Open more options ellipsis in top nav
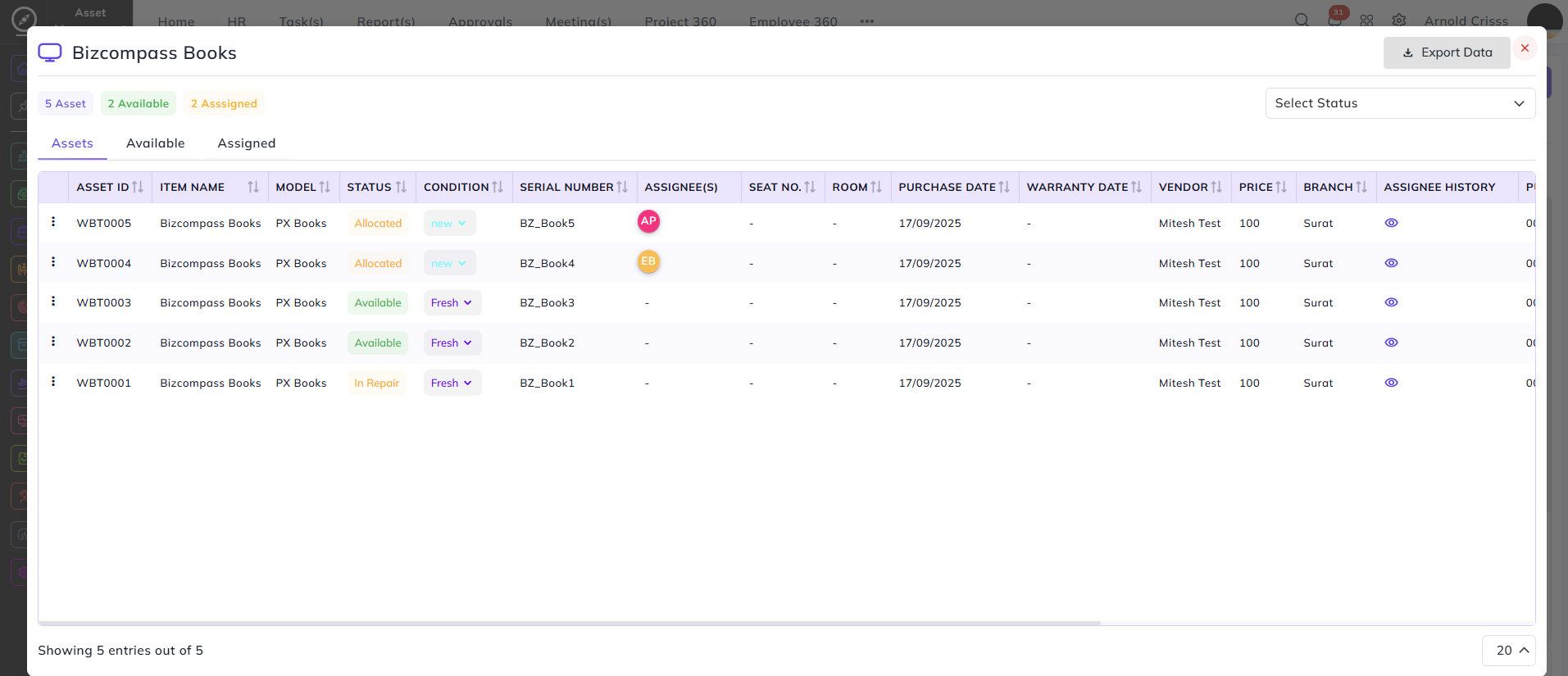The image size is (1568, 676). pos(867,21)
